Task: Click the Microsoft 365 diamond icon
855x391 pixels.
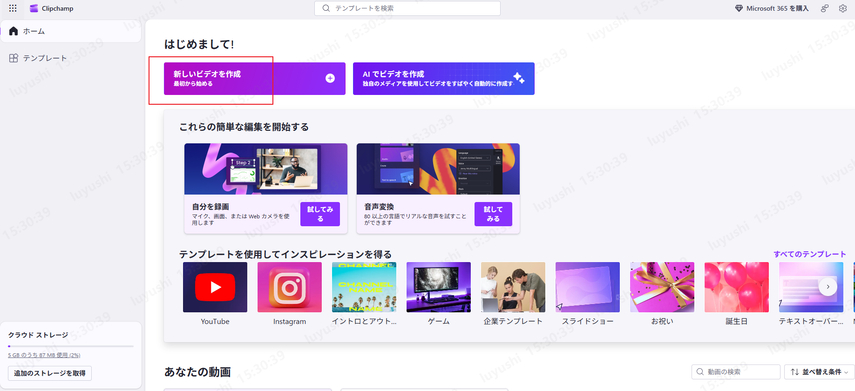Action: click(739, 8)
